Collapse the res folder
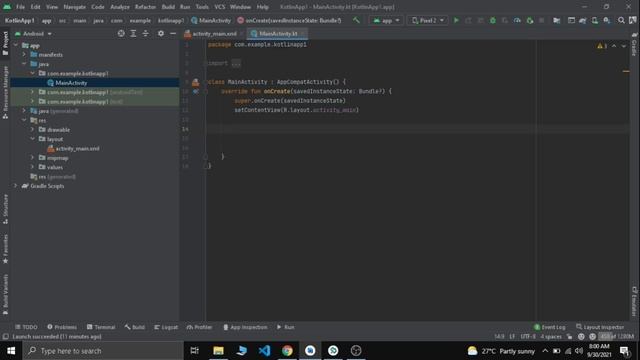 24,120
